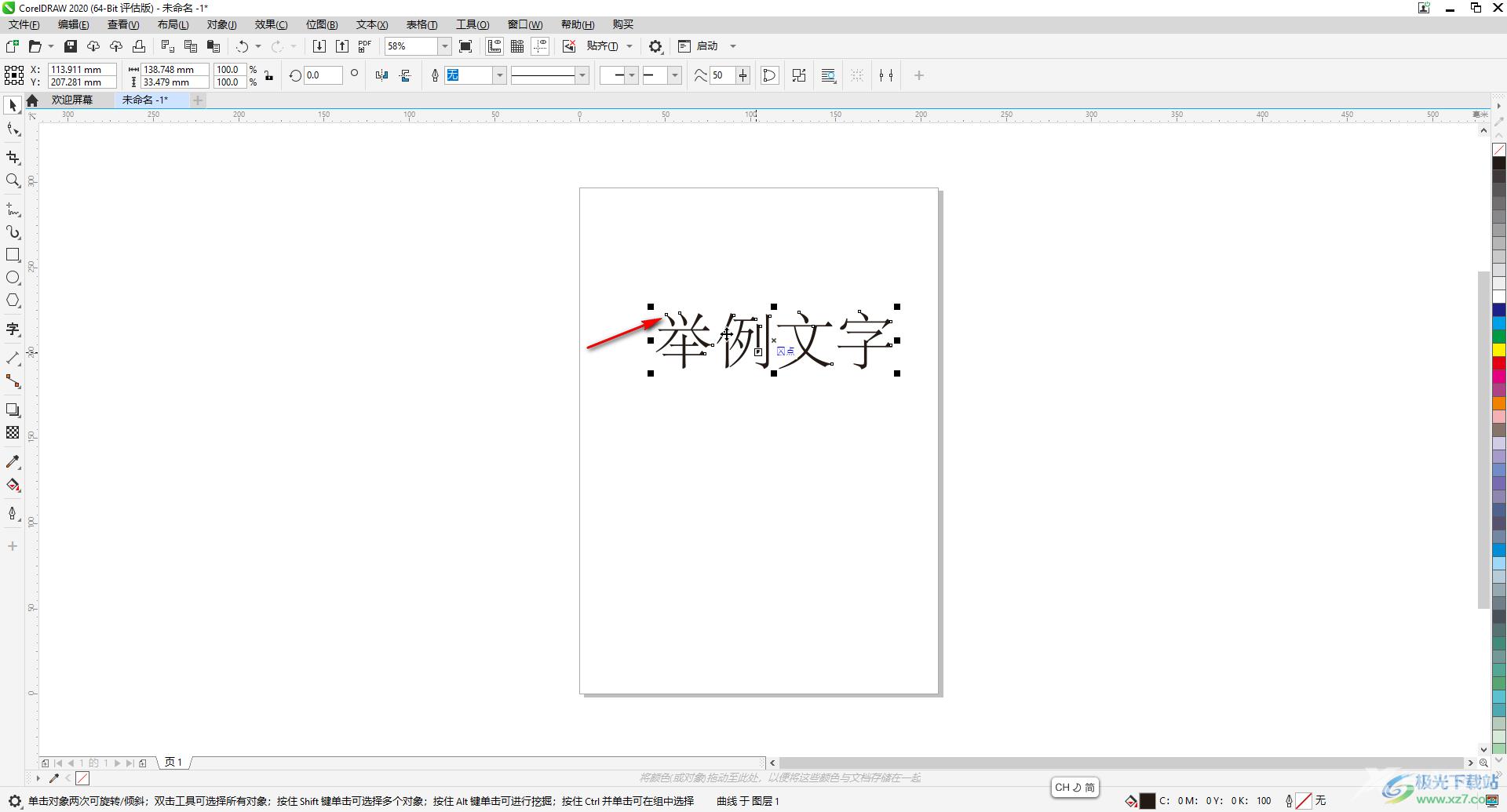Click the add toolbar button plus
Image resolution: width=1507 pixels, height=812 pixels.
click(919, 75)
